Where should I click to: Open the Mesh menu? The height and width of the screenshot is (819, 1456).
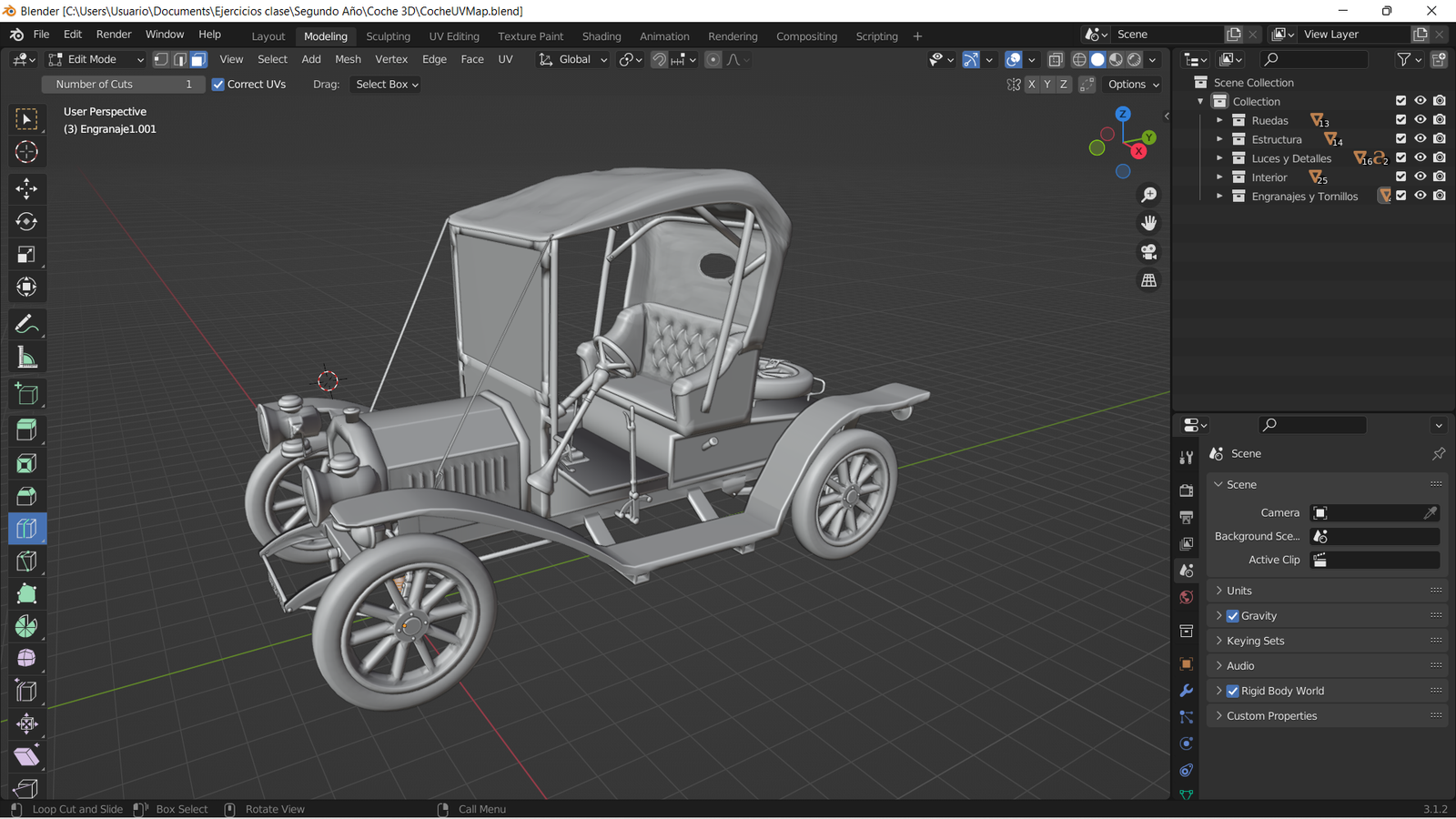pyautogui.click(x=348, y=59)
